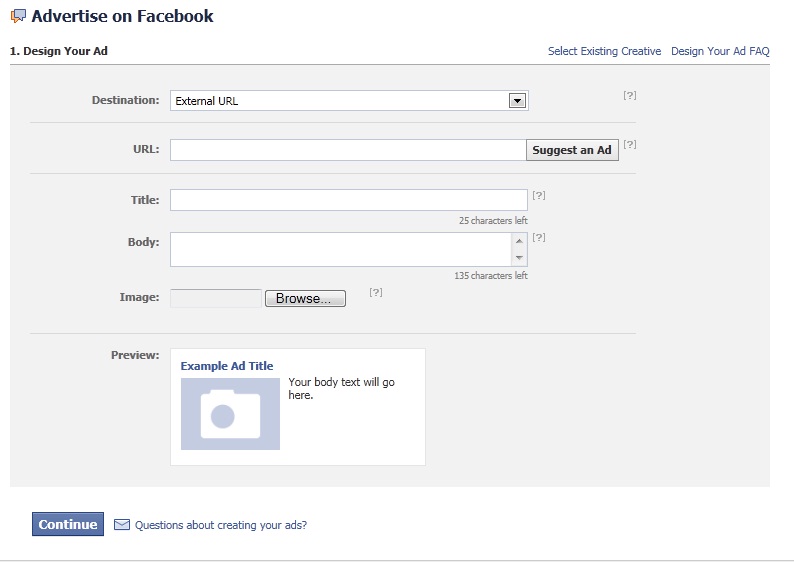794x562 pixels.
Task: Click the Body scrollbar down arrow
Action: (x=519, y=258)
